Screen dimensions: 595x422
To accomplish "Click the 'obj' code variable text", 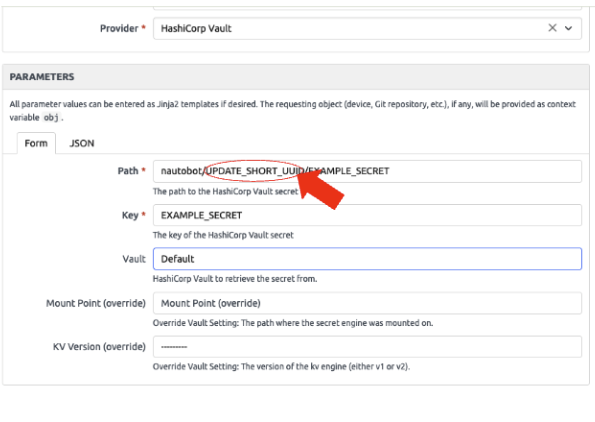I will 51,118.
